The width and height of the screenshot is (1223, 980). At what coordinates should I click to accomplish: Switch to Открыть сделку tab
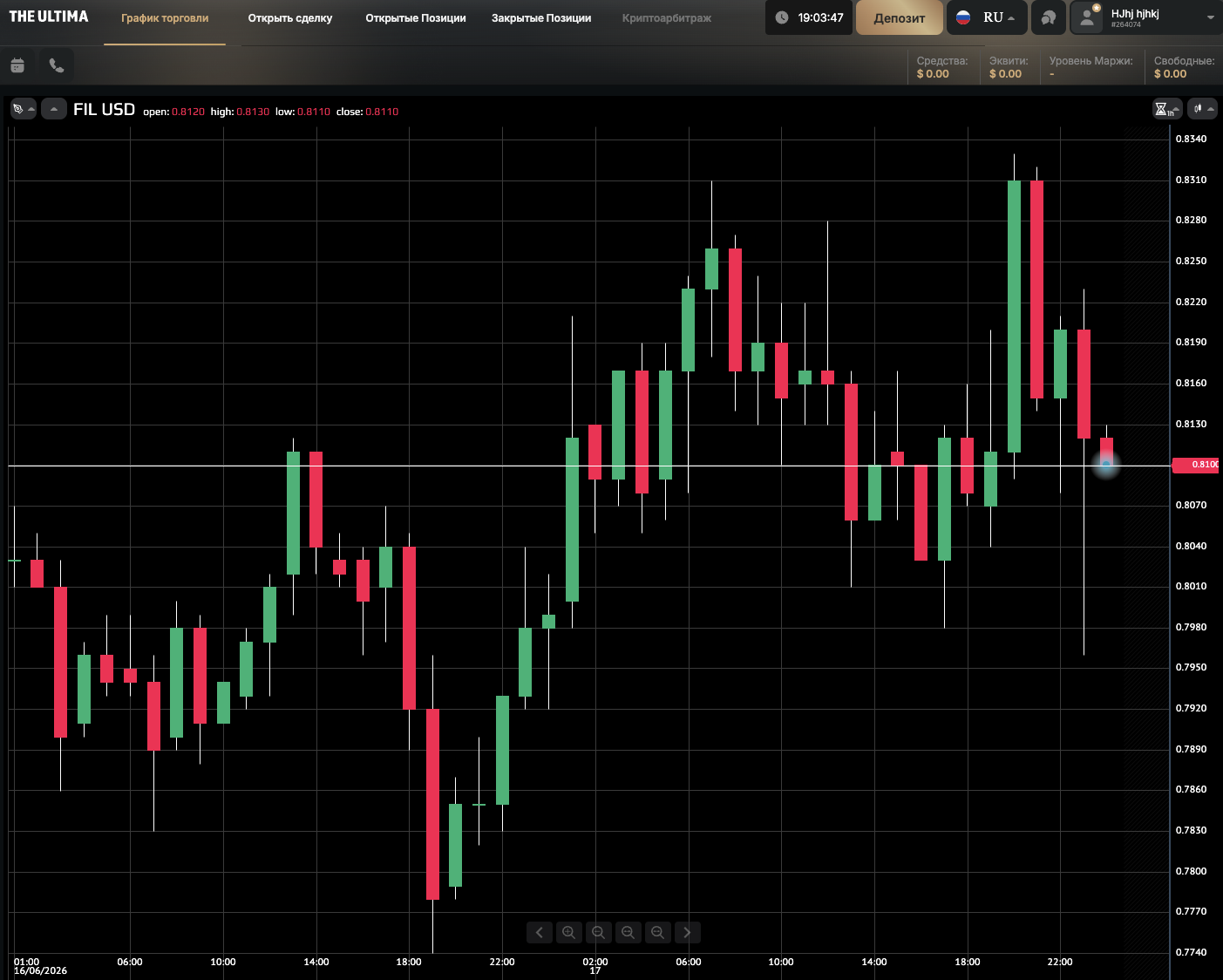[x=290, y=18]
